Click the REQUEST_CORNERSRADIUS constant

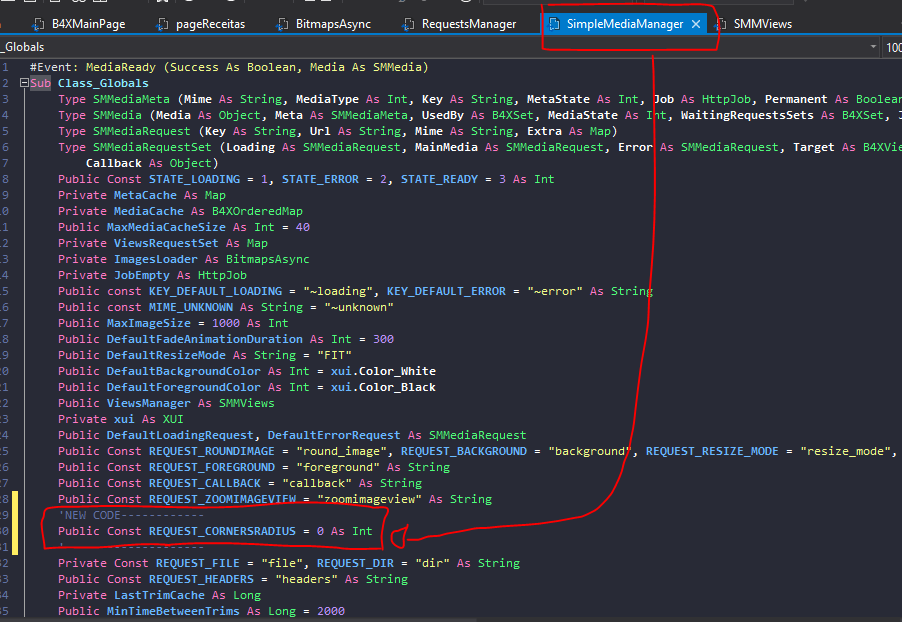[x=222, y=531]
